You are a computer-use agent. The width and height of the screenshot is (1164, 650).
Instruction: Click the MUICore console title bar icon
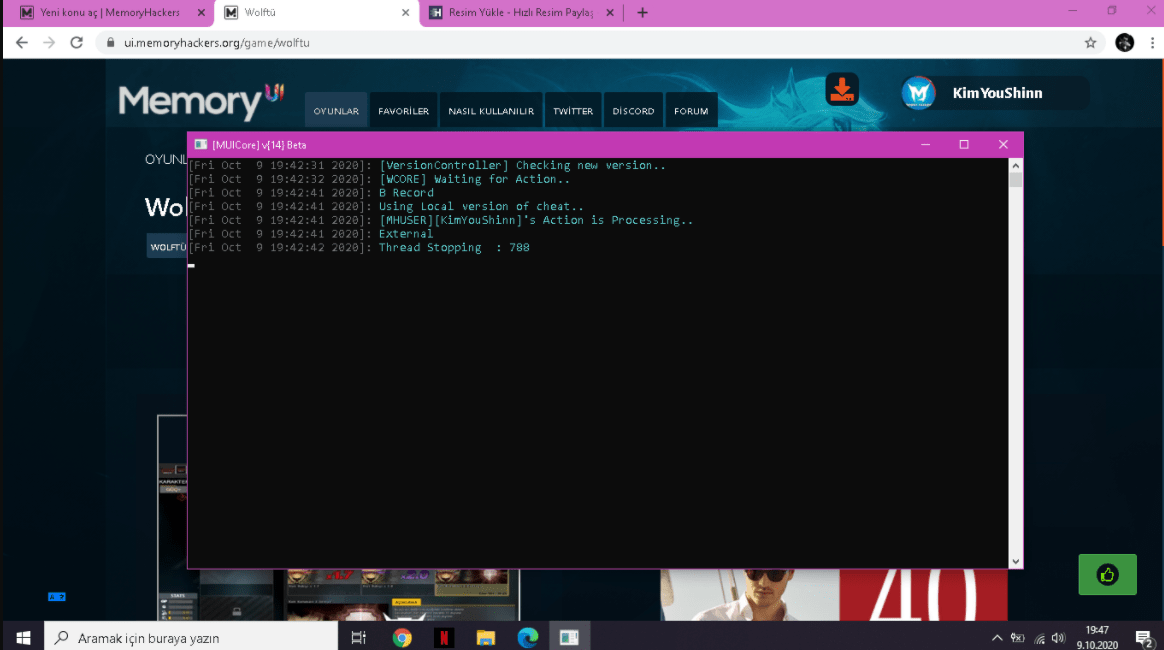pos(200,145)
